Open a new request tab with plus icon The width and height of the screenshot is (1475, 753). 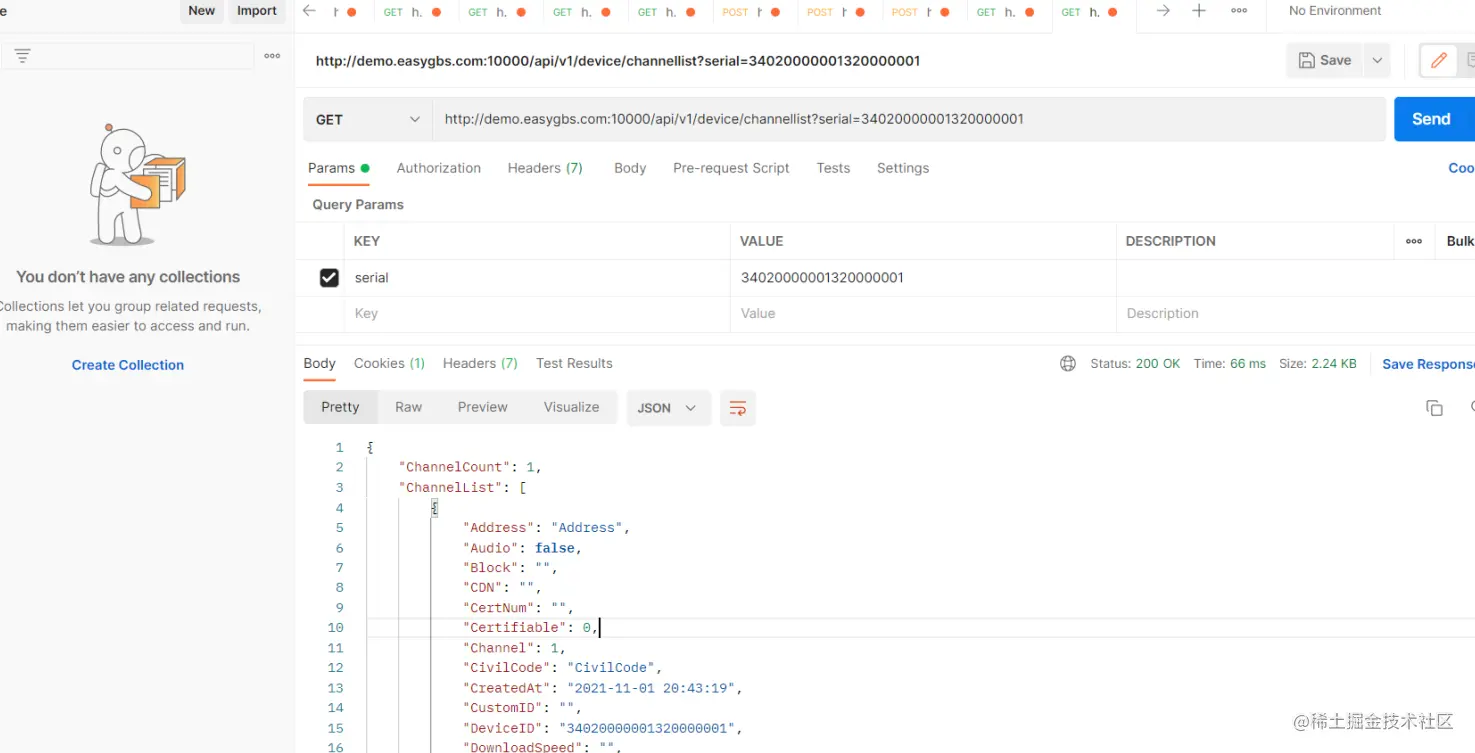[1199, 11]
